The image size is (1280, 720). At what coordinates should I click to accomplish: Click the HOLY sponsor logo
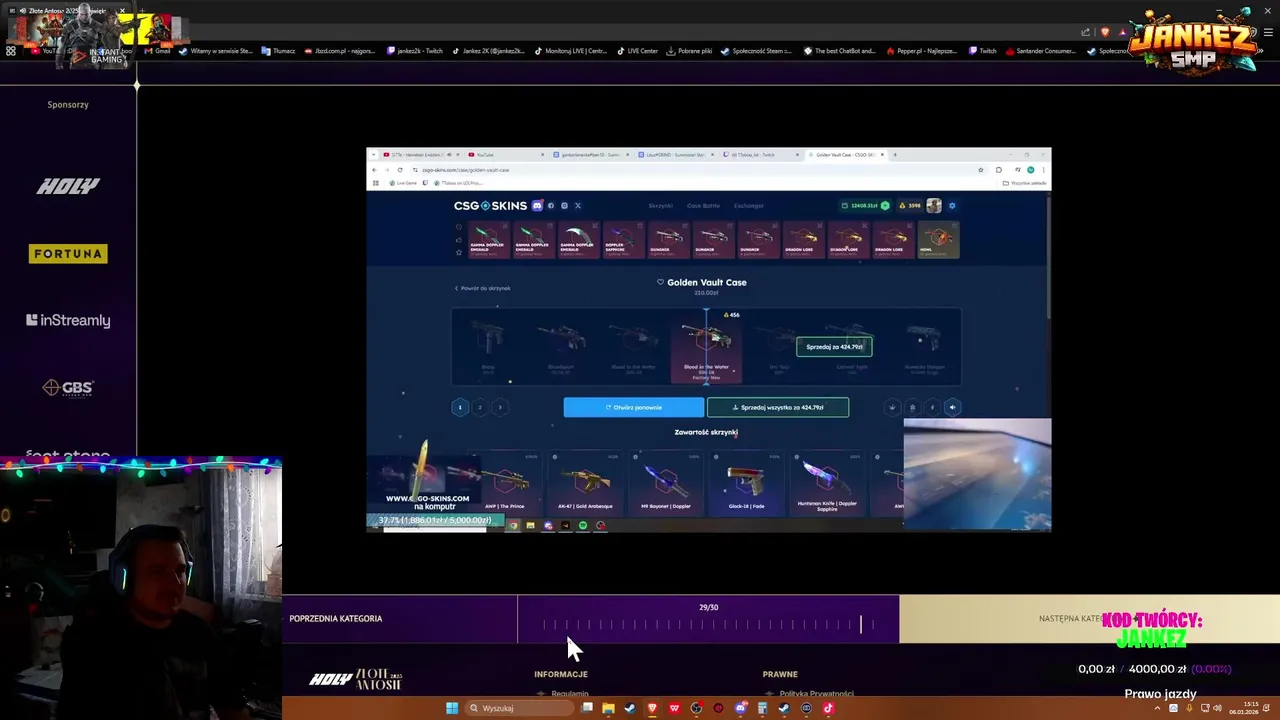point(68,186)
